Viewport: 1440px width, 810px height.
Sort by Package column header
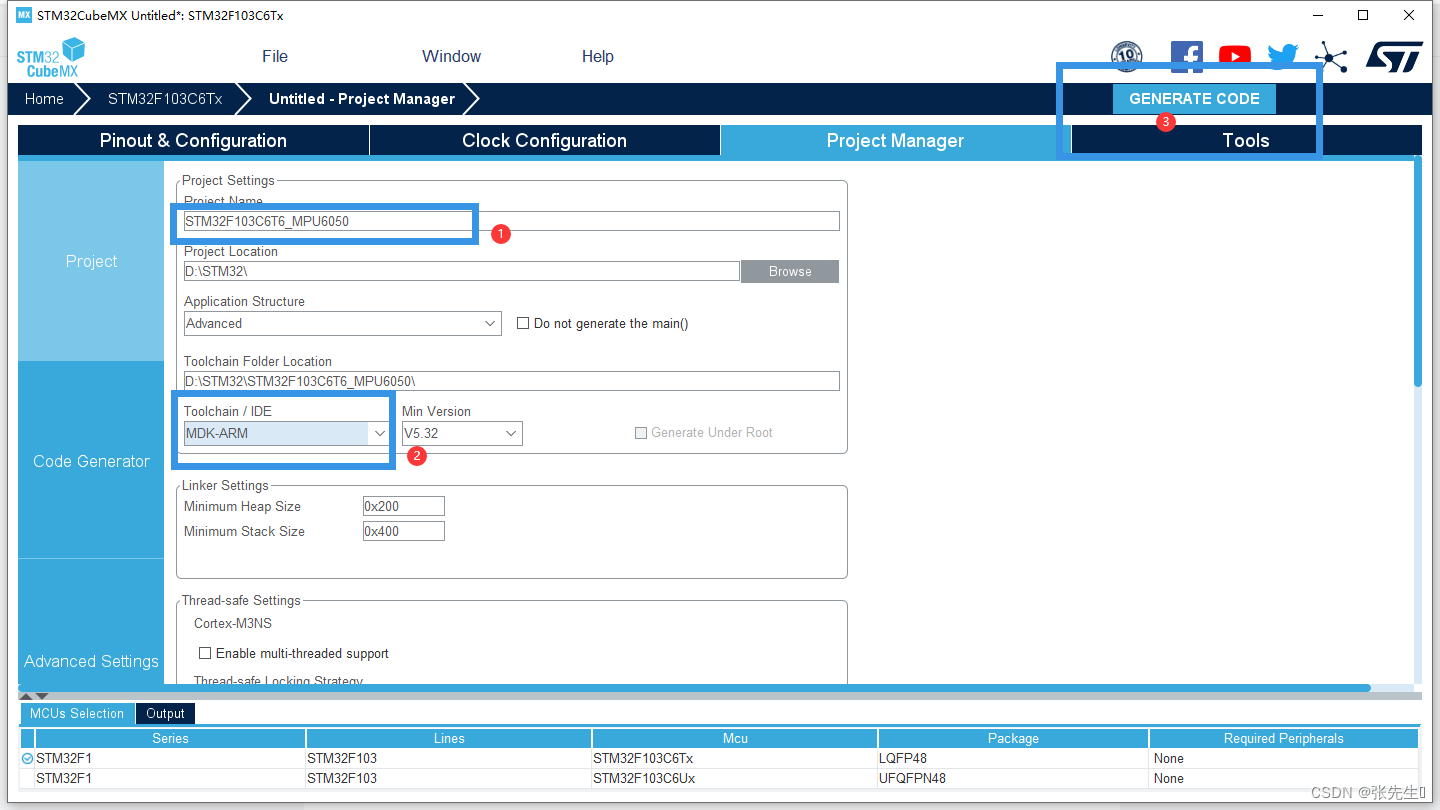(x=1013, y=738)
